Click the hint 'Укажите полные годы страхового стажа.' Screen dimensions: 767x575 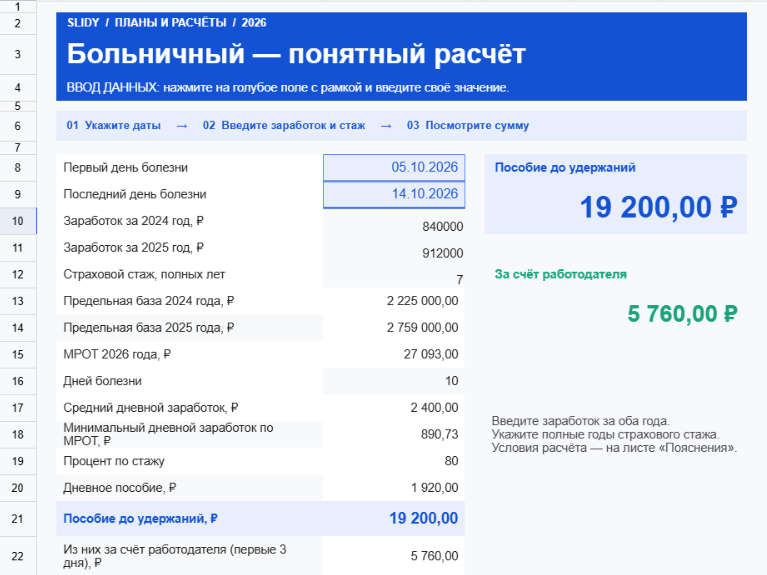click(606, 434)
